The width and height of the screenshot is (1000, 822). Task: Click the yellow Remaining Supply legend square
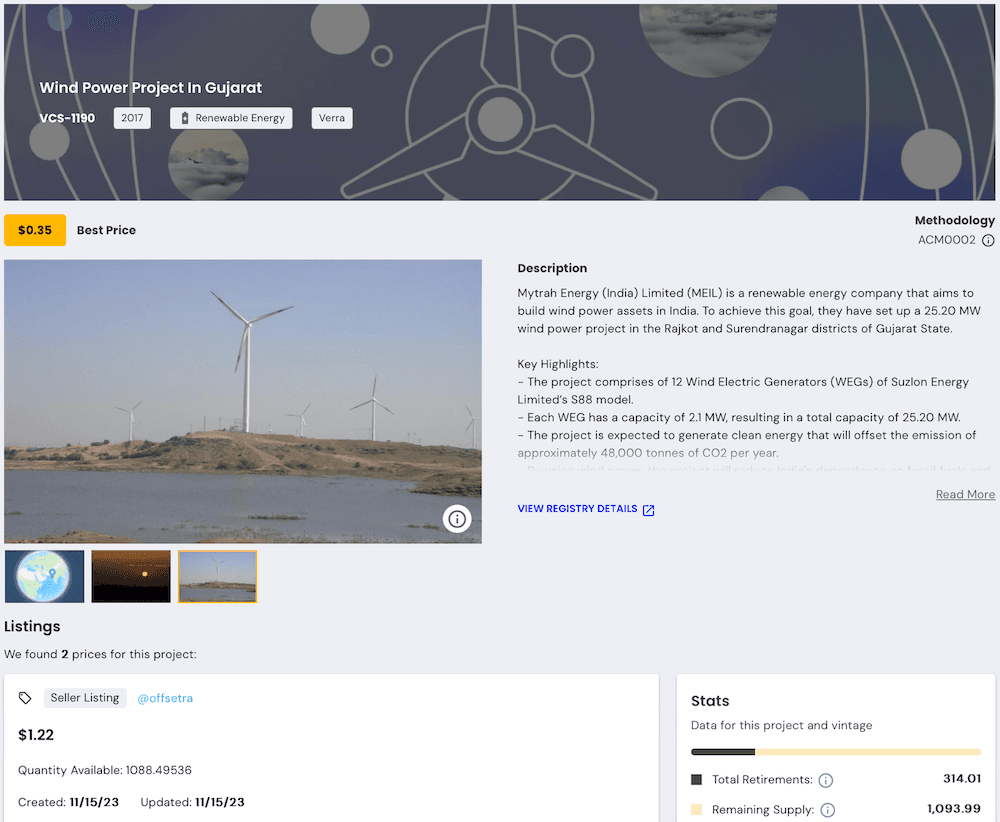[697, 810]
